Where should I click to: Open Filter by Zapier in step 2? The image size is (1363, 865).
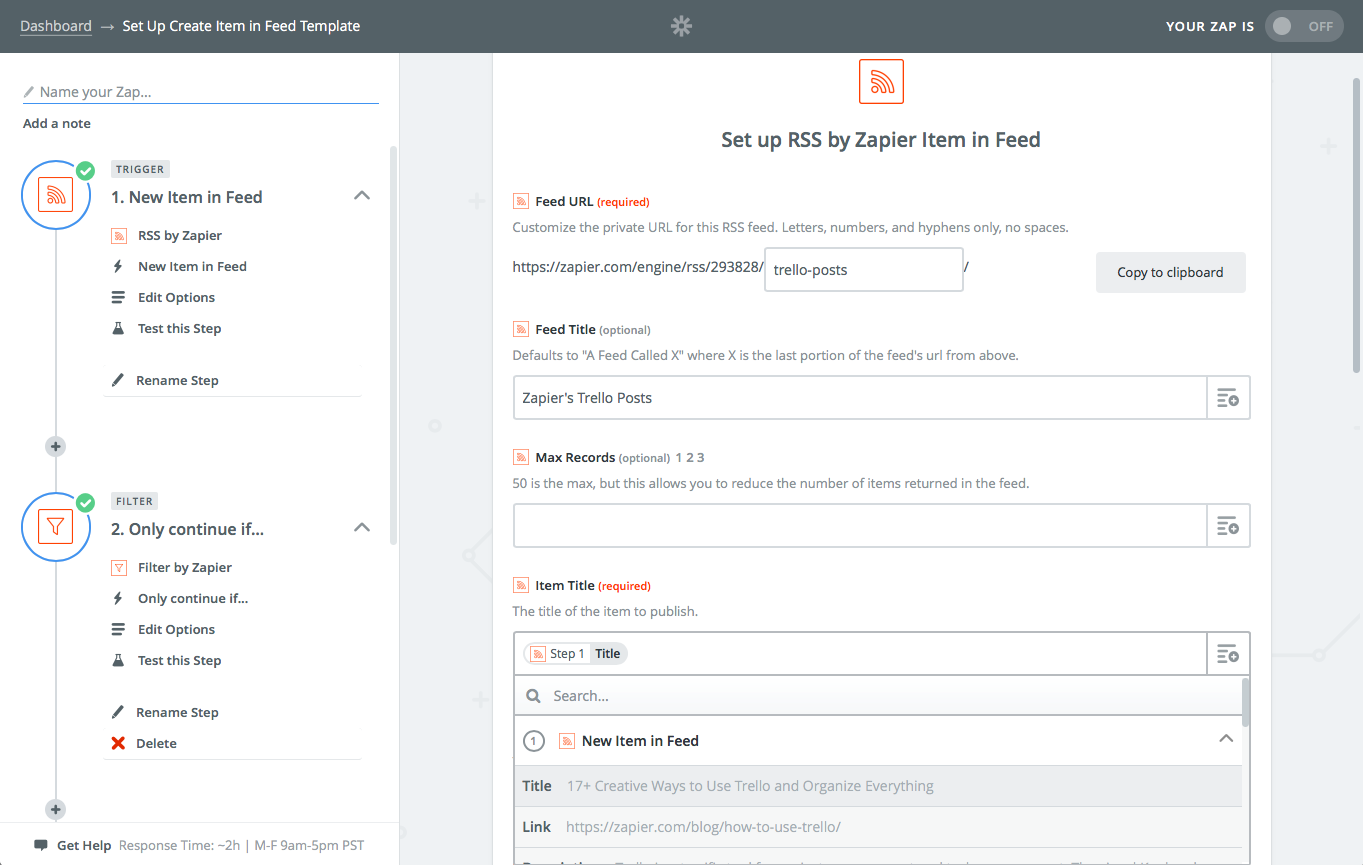(185, 567)
